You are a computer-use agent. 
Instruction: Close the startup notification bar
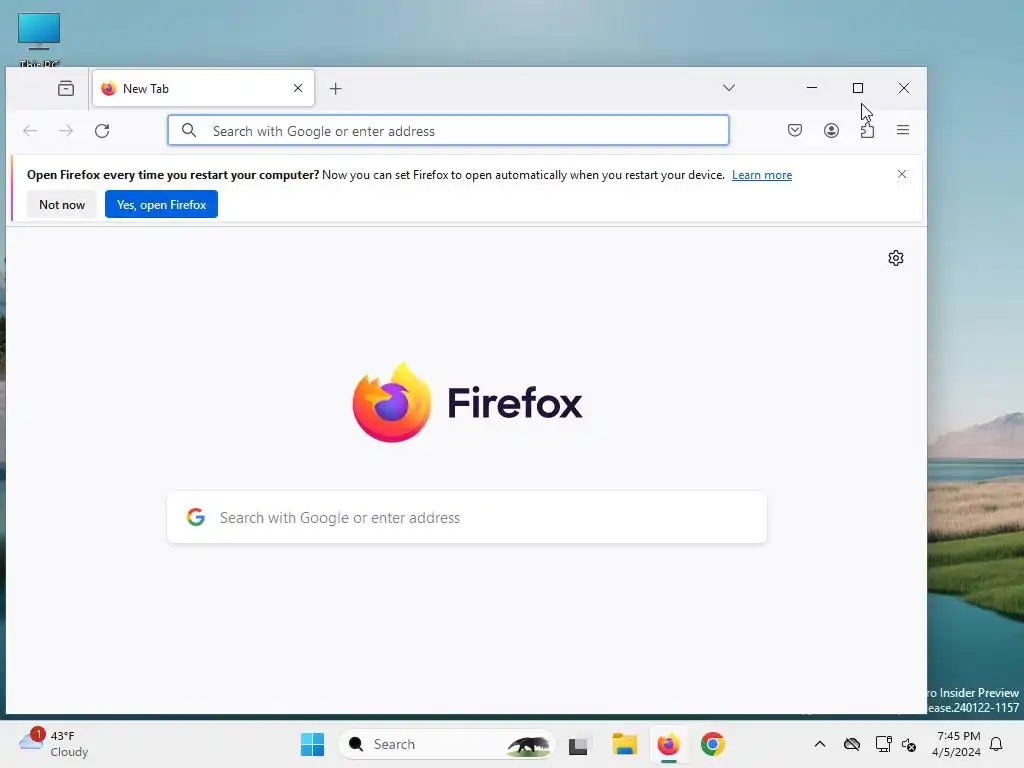click(x=901, y=174)
